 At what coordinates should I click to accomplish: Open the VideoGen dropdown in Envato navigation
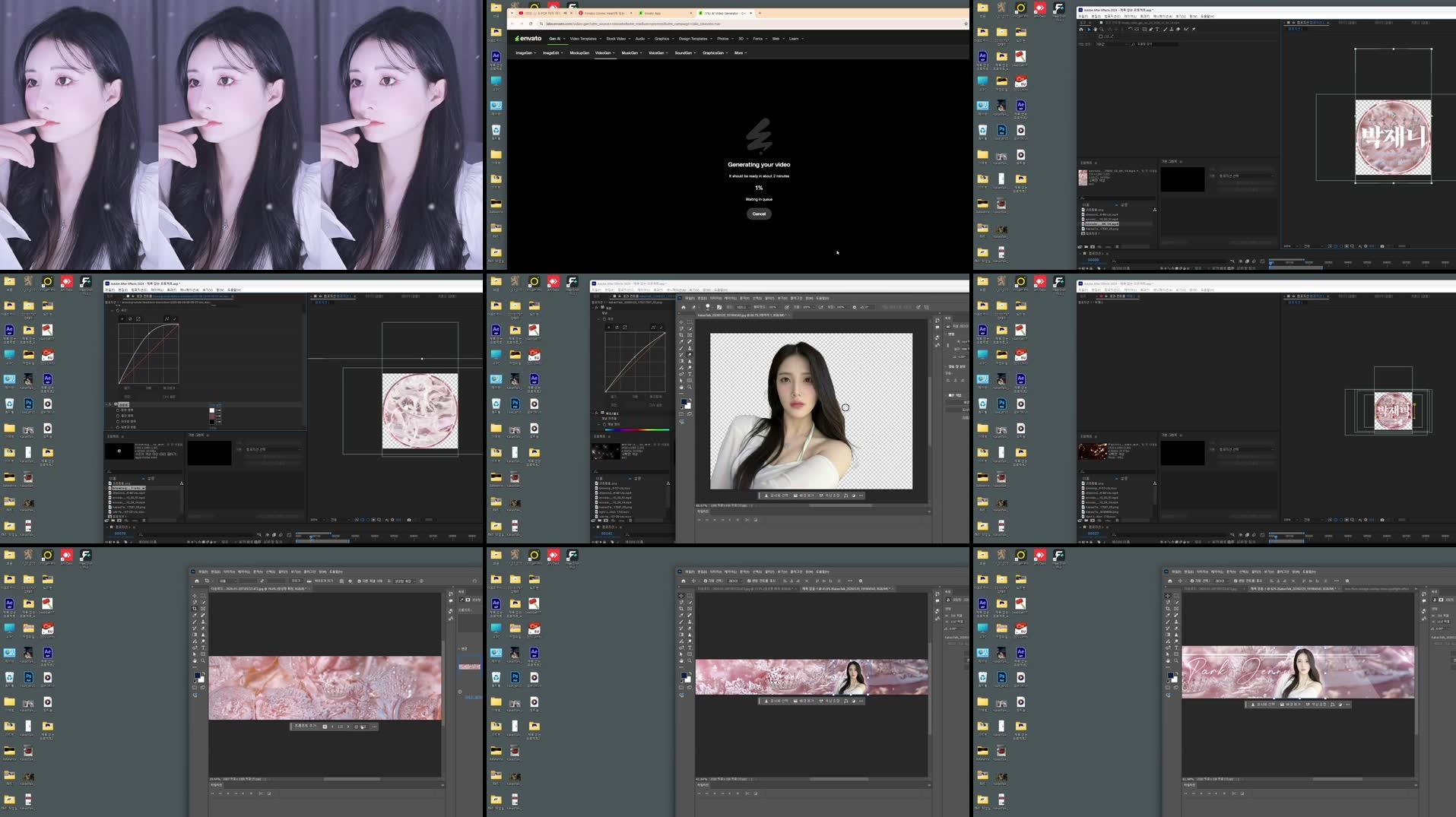point(604,53)
